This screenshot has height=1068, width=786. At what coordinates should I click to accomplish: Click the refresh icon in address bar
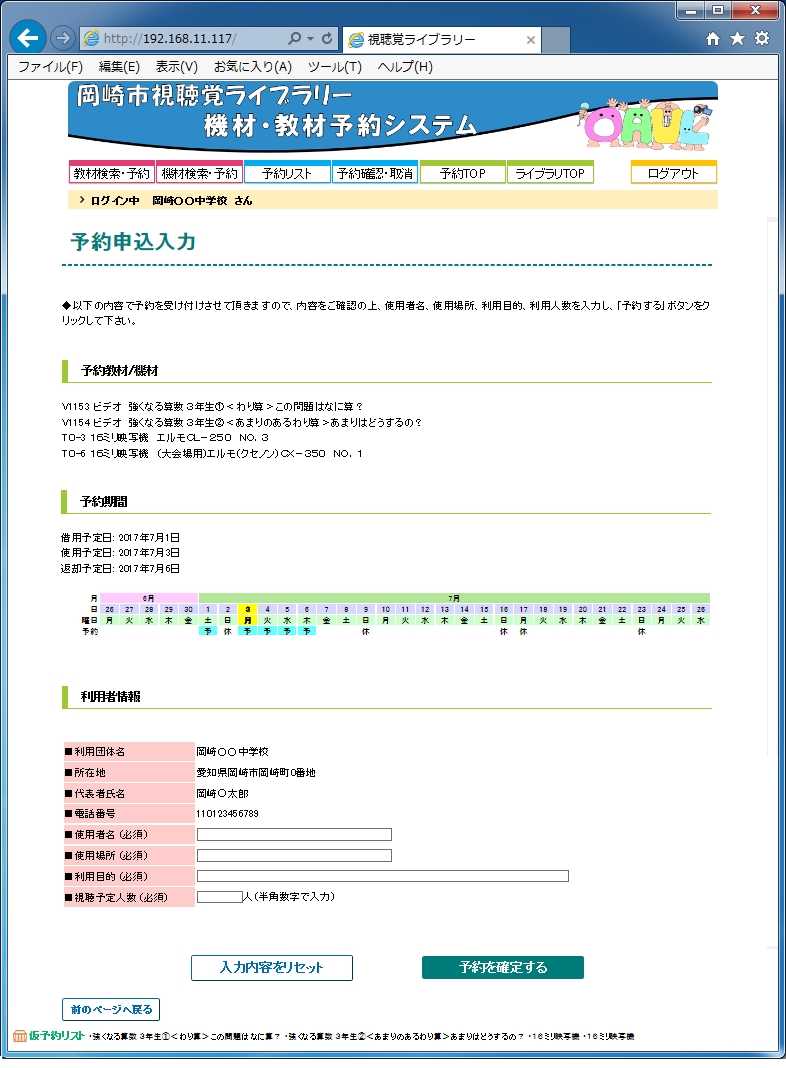click(327, 39)
